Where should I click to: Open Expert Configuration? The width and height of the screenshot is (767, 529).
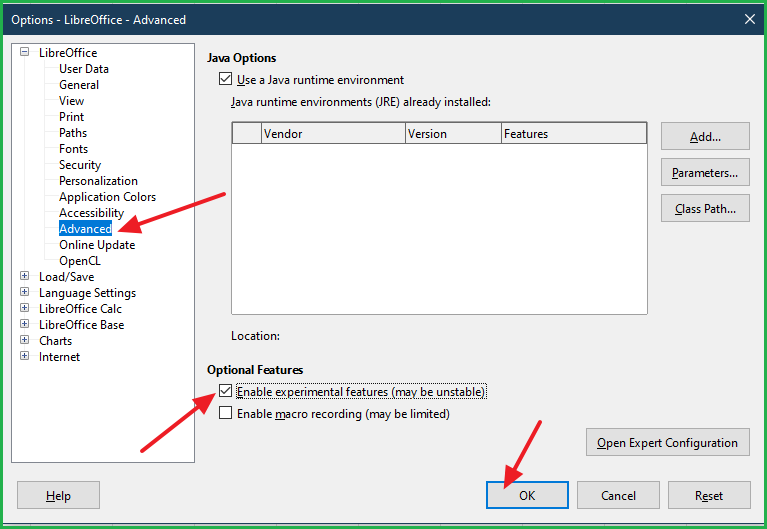tap(667, 442)
